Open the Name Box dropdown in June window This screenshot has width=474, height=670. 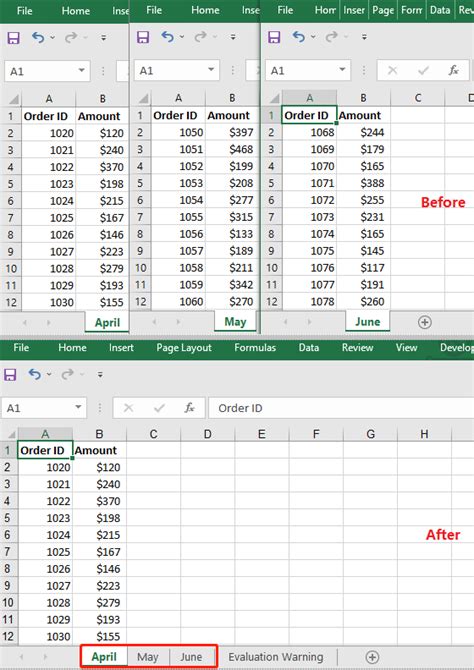pos(342,70)
